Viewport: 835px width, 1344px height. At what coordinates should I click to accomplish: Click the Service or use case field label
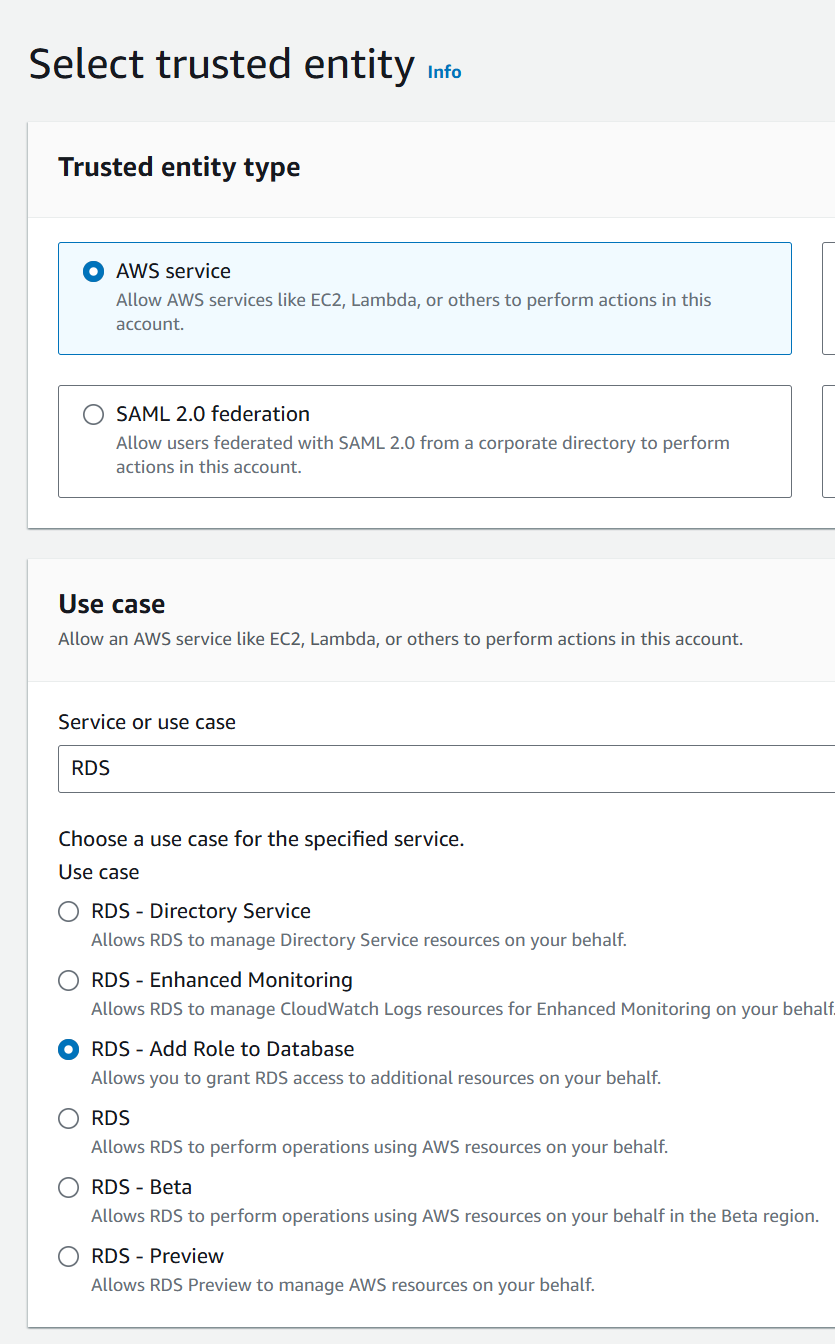(147, 722)
